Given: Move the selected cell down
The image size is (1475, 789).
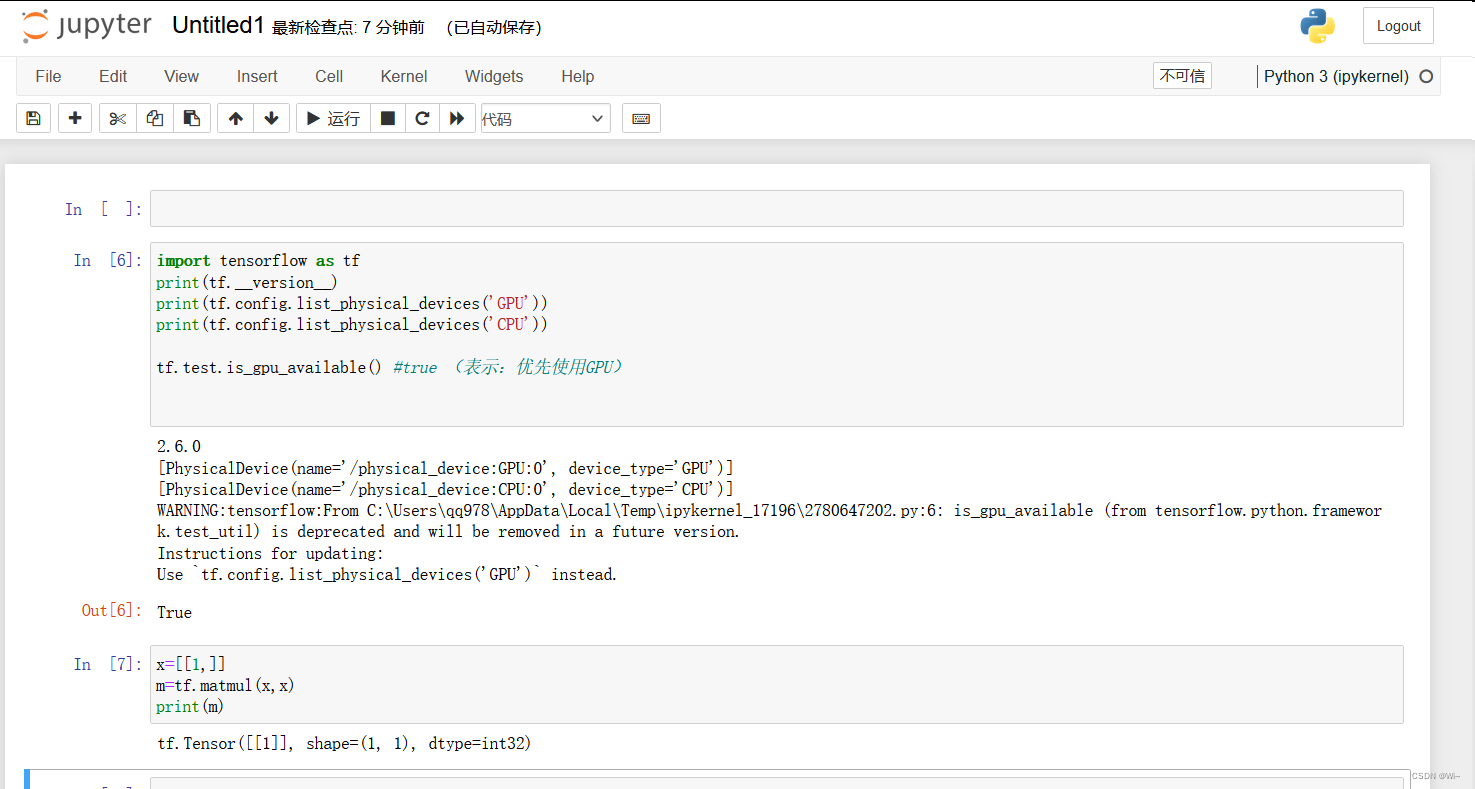Looking at the screenshot, I should coord(272,118).
